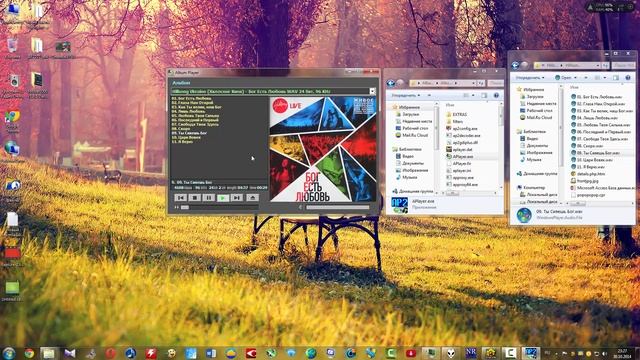The width and height of the screenshot is (640, 360).
Task: Click the green Play button in Album Player
Action: [222, 198]
